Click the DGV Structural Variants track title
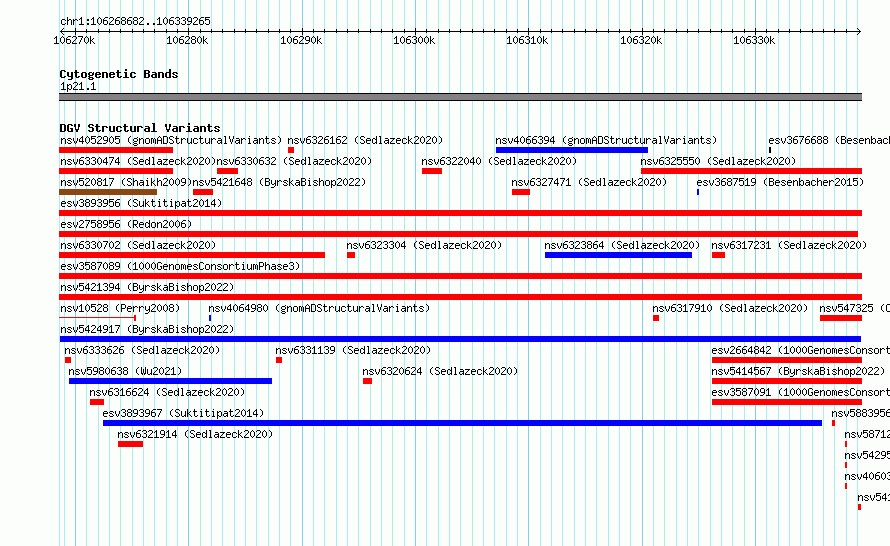Viewport: 890px width, 546px height. point(140,128)
